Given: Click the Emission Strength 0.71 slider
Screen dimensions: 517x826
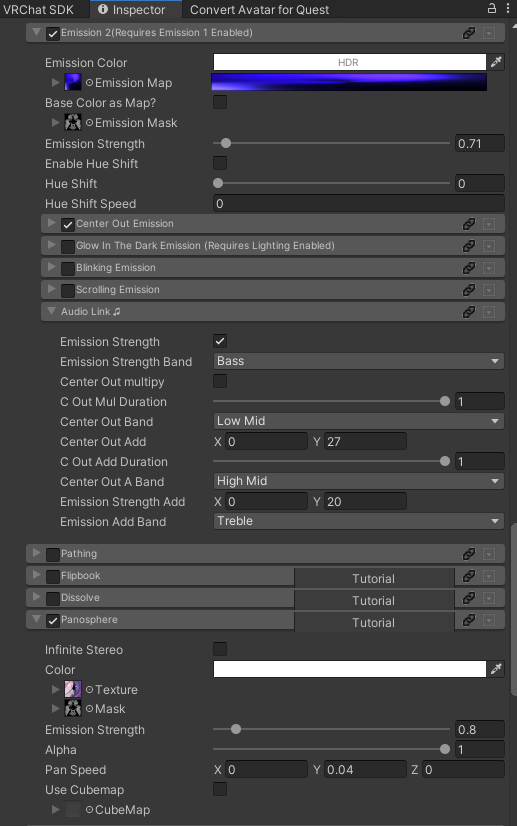Looking at the screenshot, I should click(x=331, y=143).
